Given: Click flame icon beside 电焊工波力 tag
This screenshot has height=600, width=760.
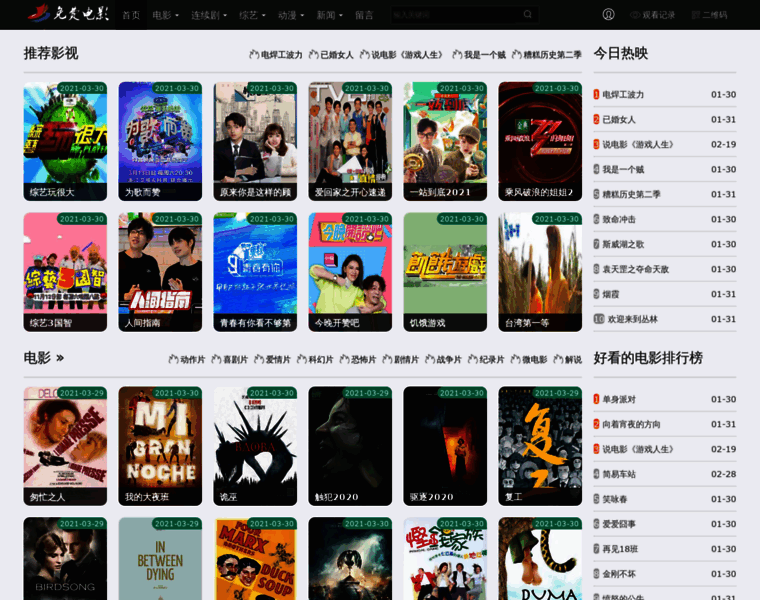Looking at the screenshot, I should coord(254,54).
